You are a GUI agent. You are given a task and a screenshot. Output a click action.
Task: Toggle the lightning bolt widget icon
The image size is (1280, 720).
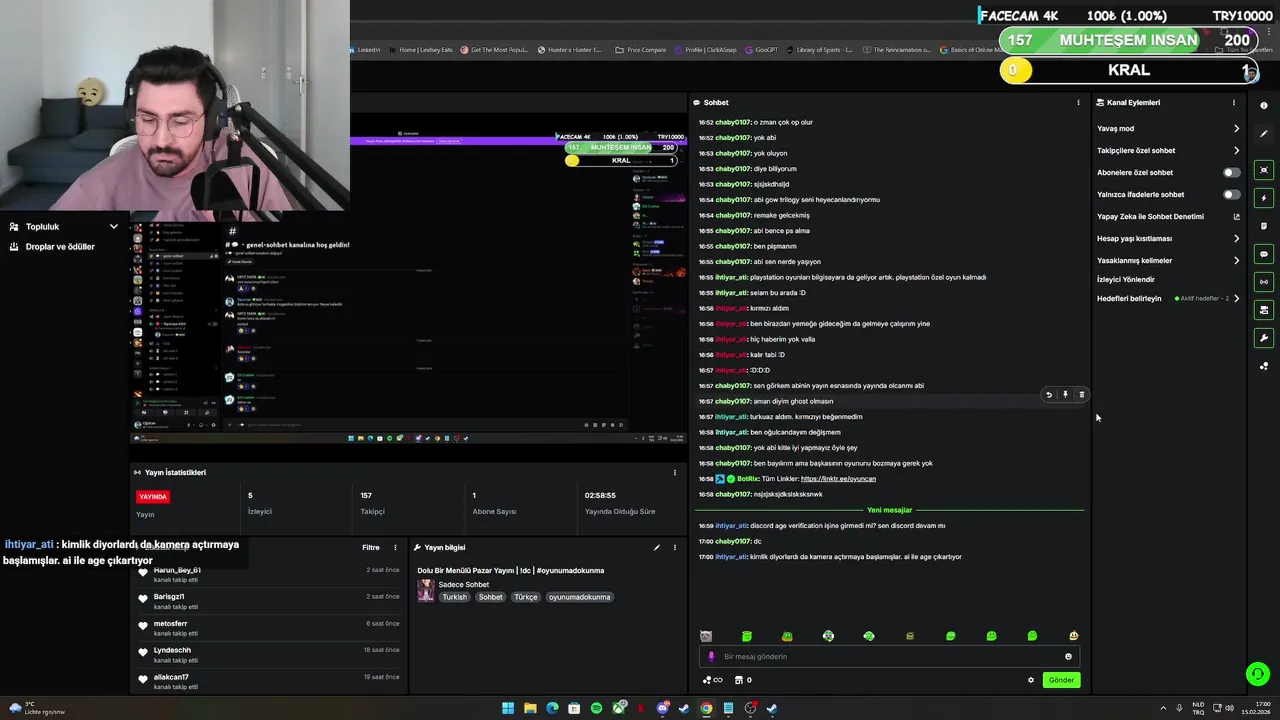(1264, 198)
